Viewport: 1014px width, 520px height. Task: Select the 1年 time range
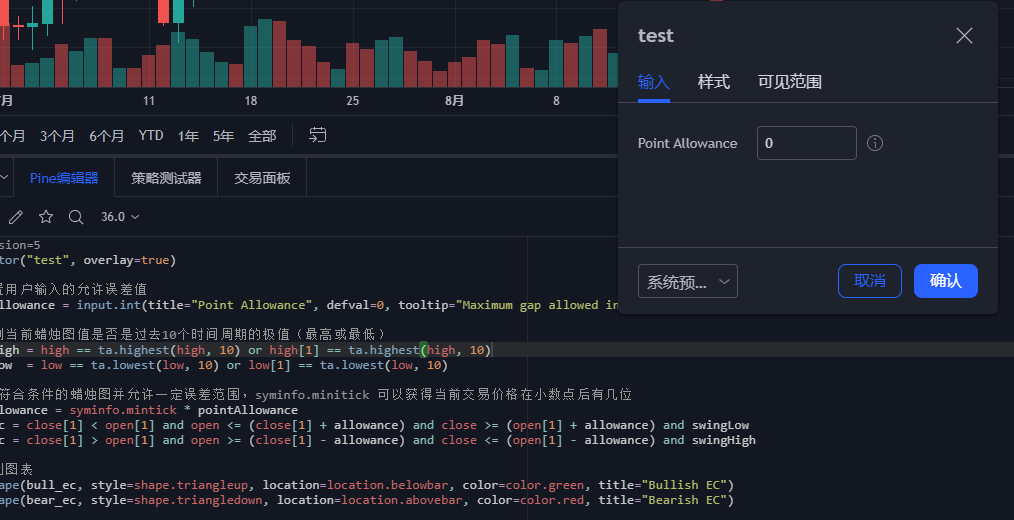click(x=188, y=136)
